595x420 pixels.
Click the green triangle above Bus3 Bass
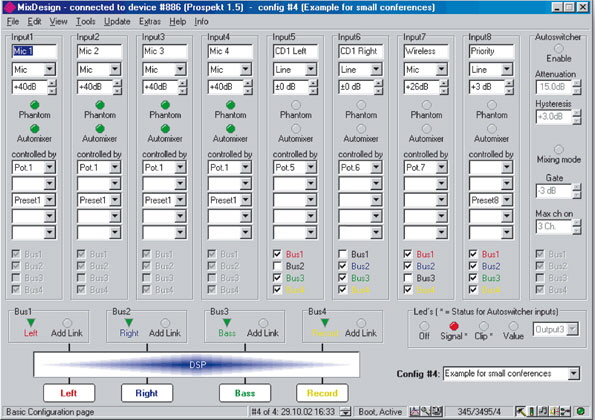pos(227,322)
